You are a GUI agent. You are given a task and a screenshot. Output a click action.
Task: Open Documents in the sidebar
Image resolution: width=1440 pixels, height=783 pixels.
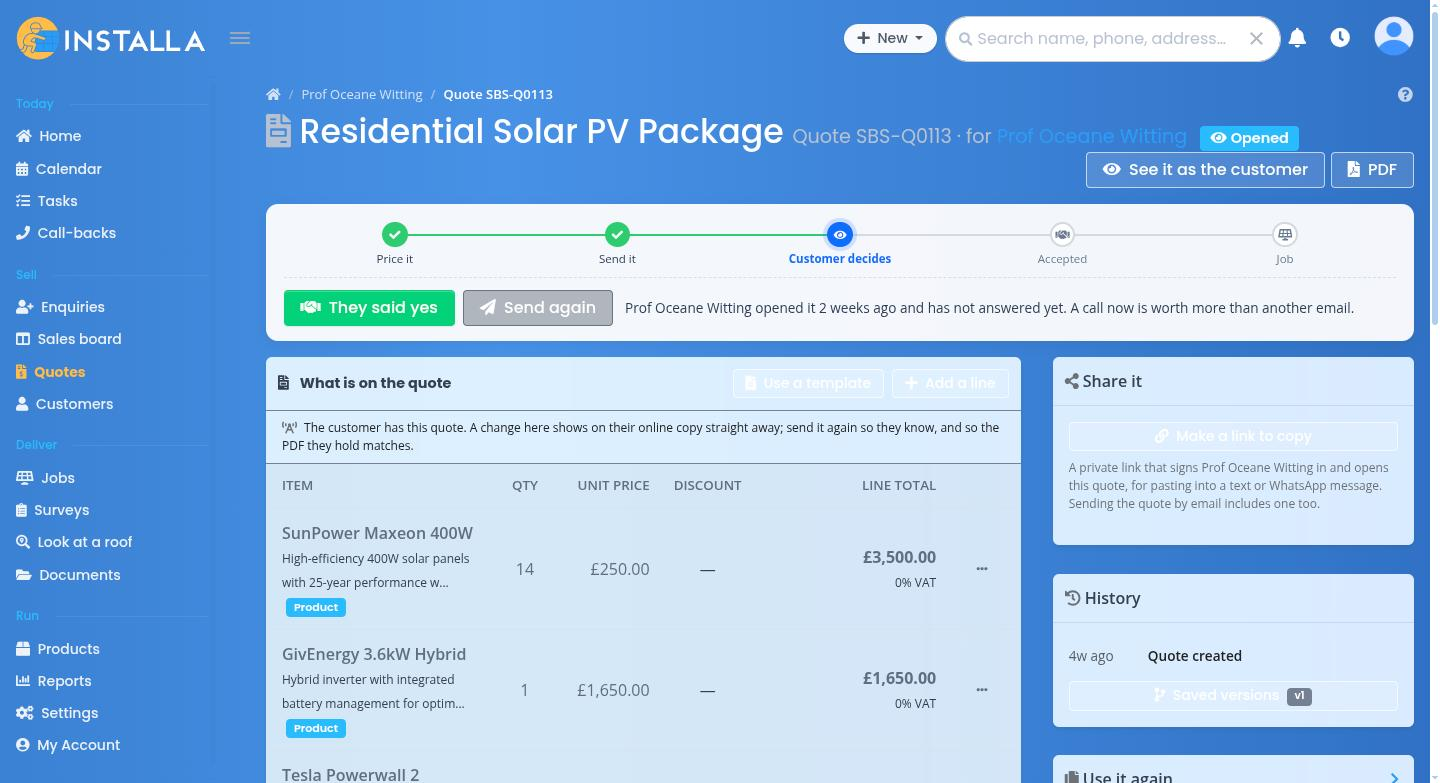[x=68, y=575]
